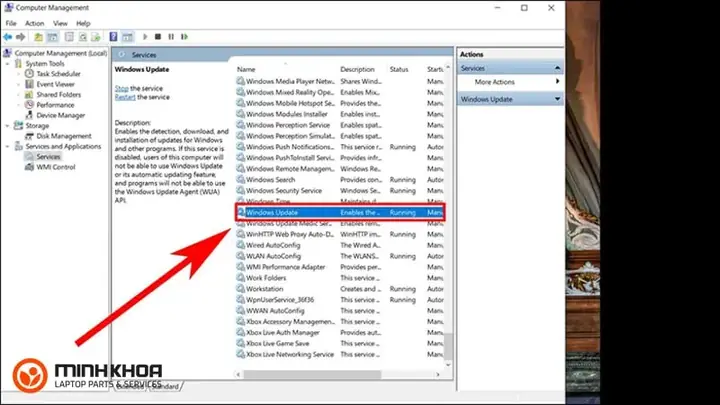
Task: Click Stop the service link
Action: (x=121, y=88)
